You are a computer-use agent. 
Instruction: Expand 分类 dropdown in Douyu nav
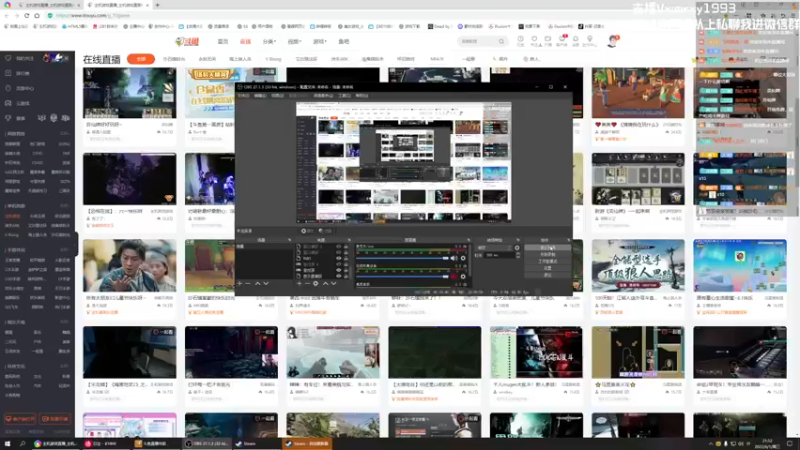pos(269,41)
